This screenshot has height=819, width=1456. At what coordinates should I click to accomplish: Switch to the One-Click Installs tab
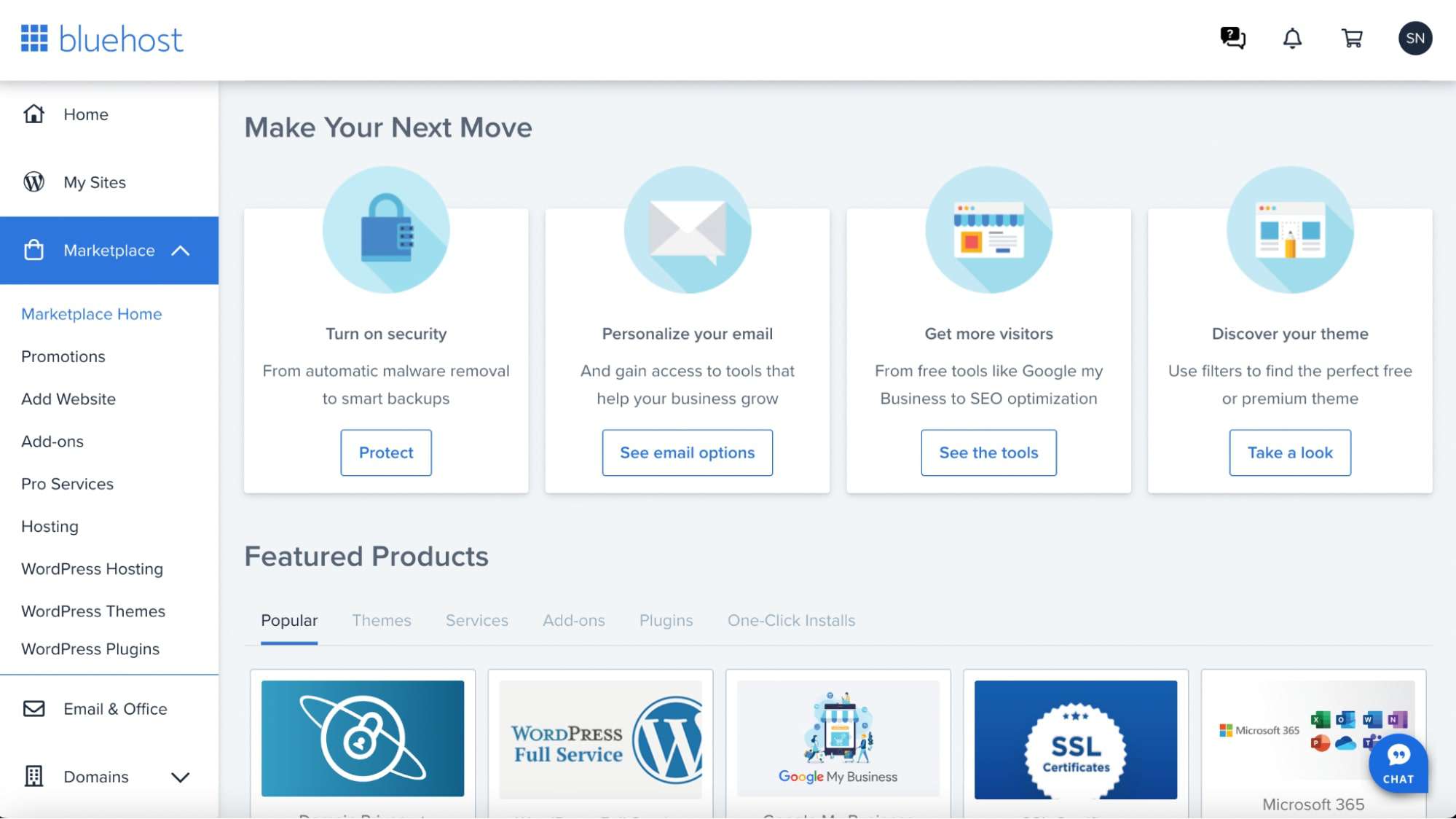[x=792, y=620]
